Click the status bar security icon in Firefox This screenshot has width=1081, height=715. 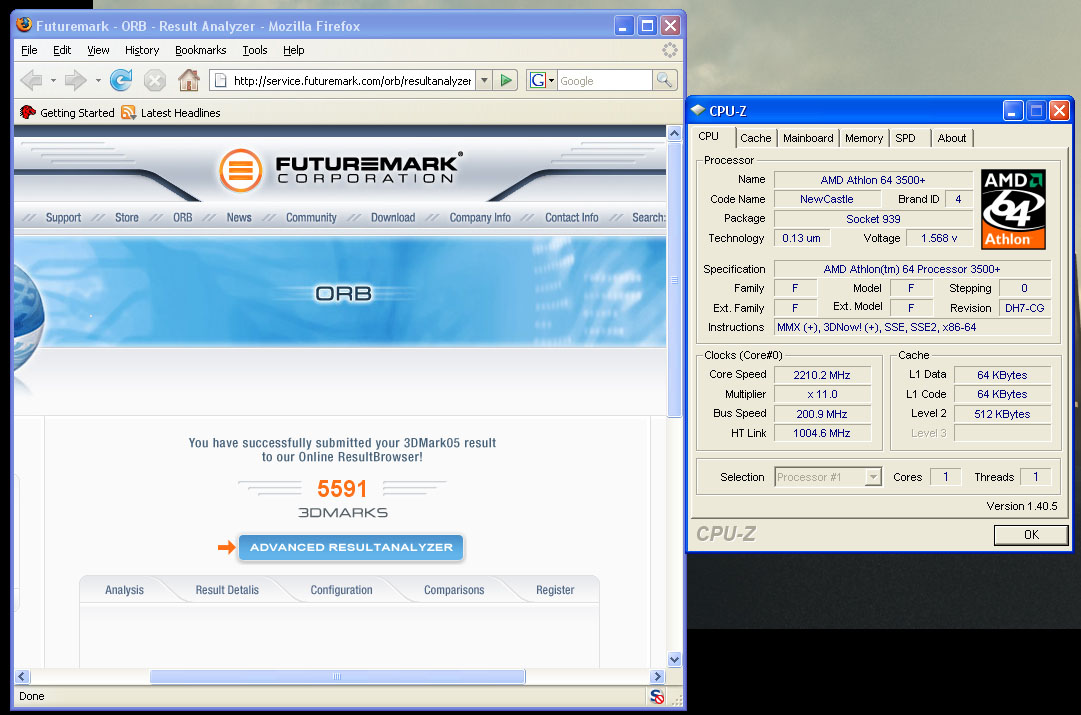[x=657, y=696]
